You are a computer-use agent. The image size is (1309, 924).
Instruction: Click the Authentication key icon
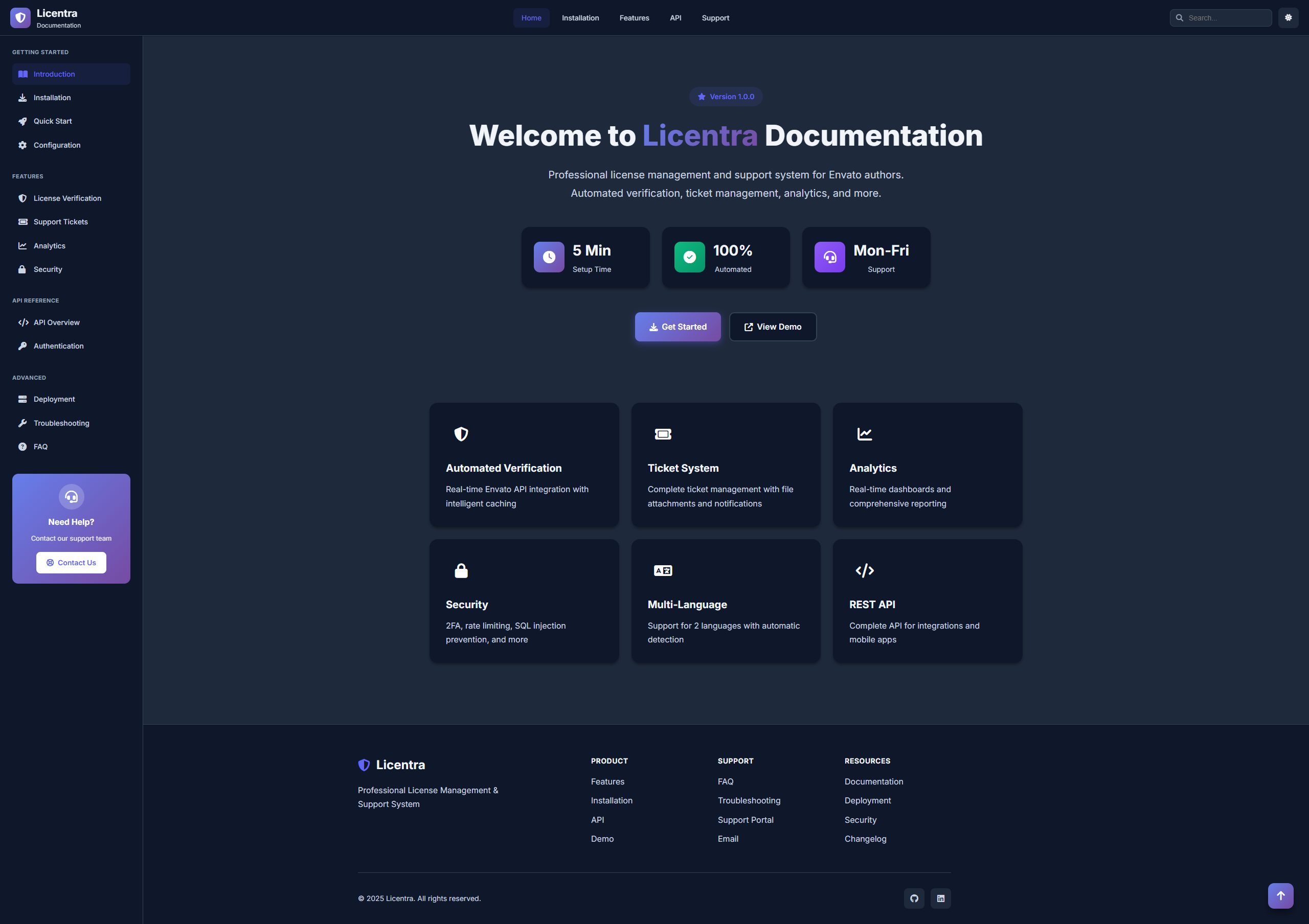point(22,345)
